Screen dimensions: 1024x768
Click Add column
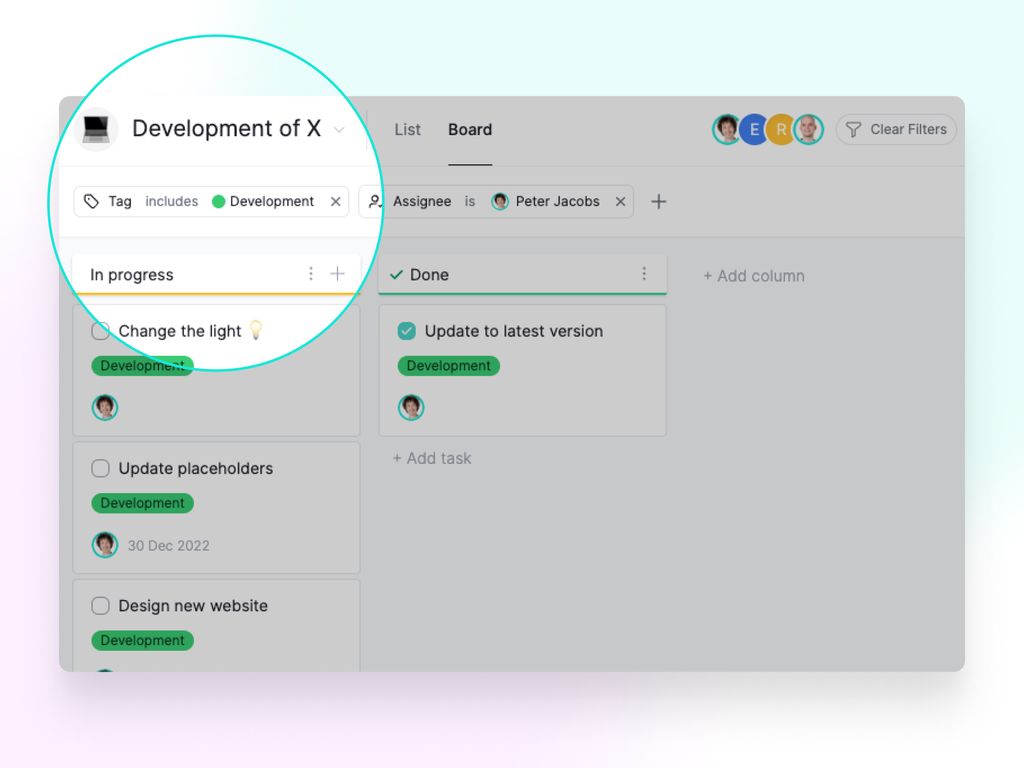pos(754,276)
